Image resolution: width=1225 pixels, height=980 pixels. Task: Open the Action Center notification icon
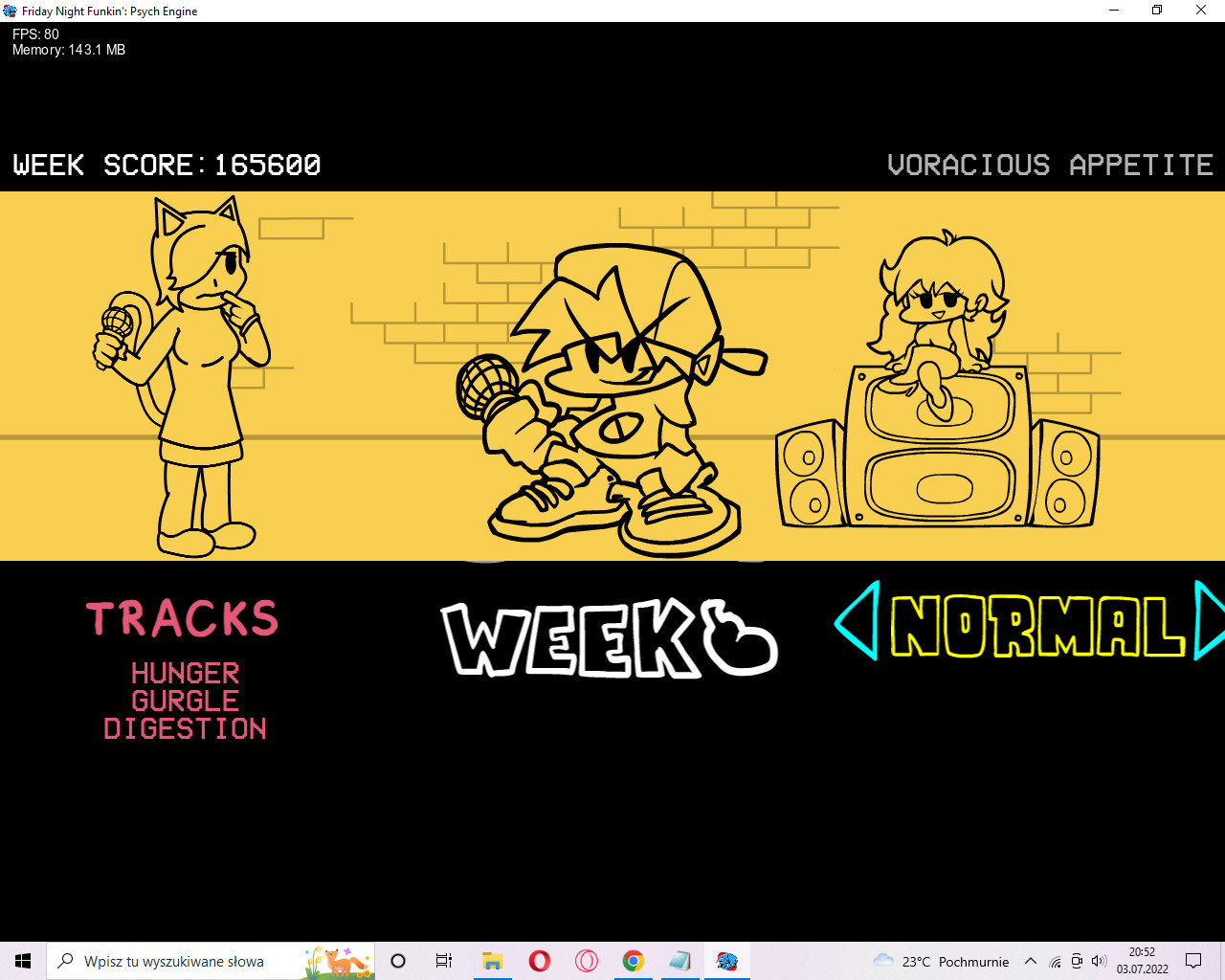point(1192,961)
